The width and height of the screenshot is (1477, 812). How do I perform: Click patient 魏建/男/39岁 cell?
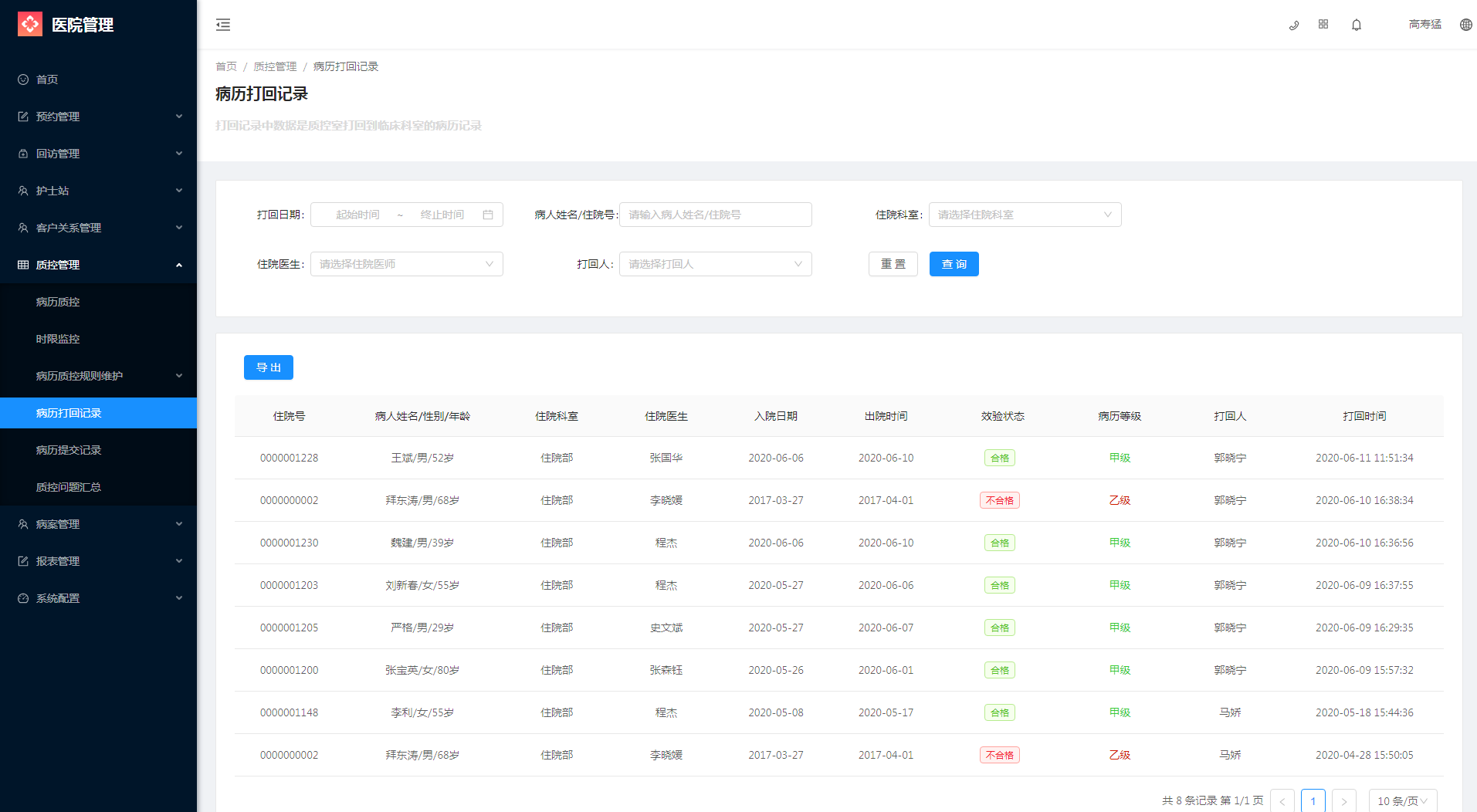point(422,543)
